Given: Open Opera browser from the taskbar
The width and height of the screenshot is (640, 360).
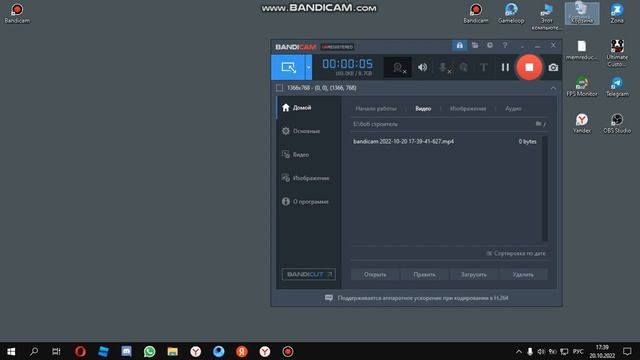Looking at the screenshot, I should coord(80,351).
